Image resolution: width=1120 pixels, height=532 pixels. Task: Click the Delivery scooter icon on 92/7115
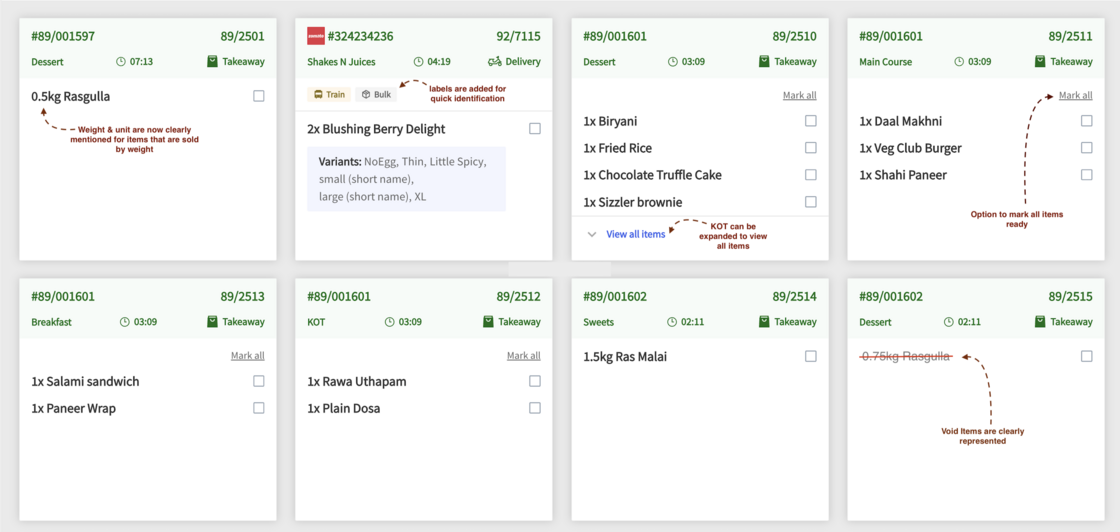(x=494, y=62)
